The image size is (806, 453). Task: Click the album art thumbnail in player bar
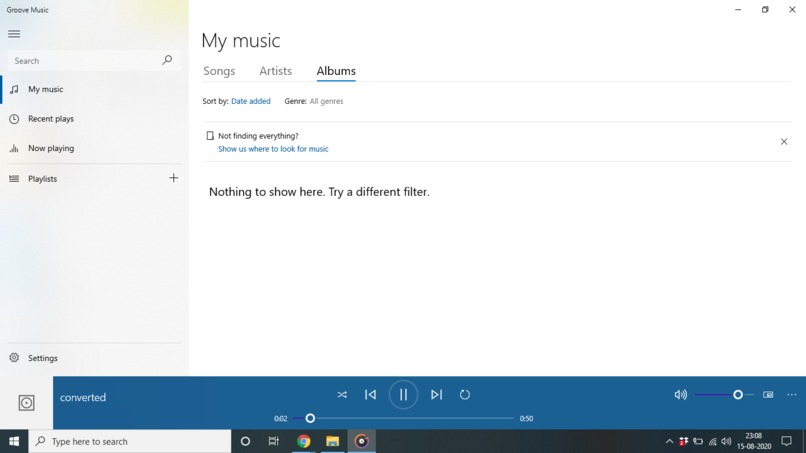point(26,403)
